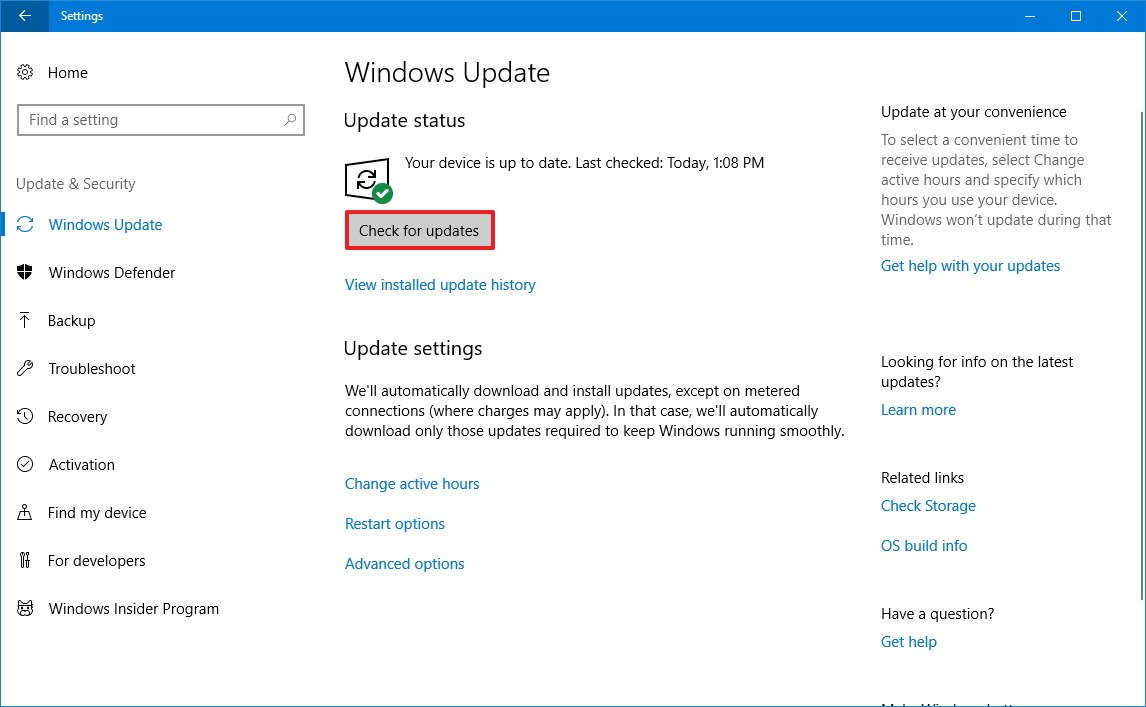Click the Update settings heading

[x=413, y=348]
